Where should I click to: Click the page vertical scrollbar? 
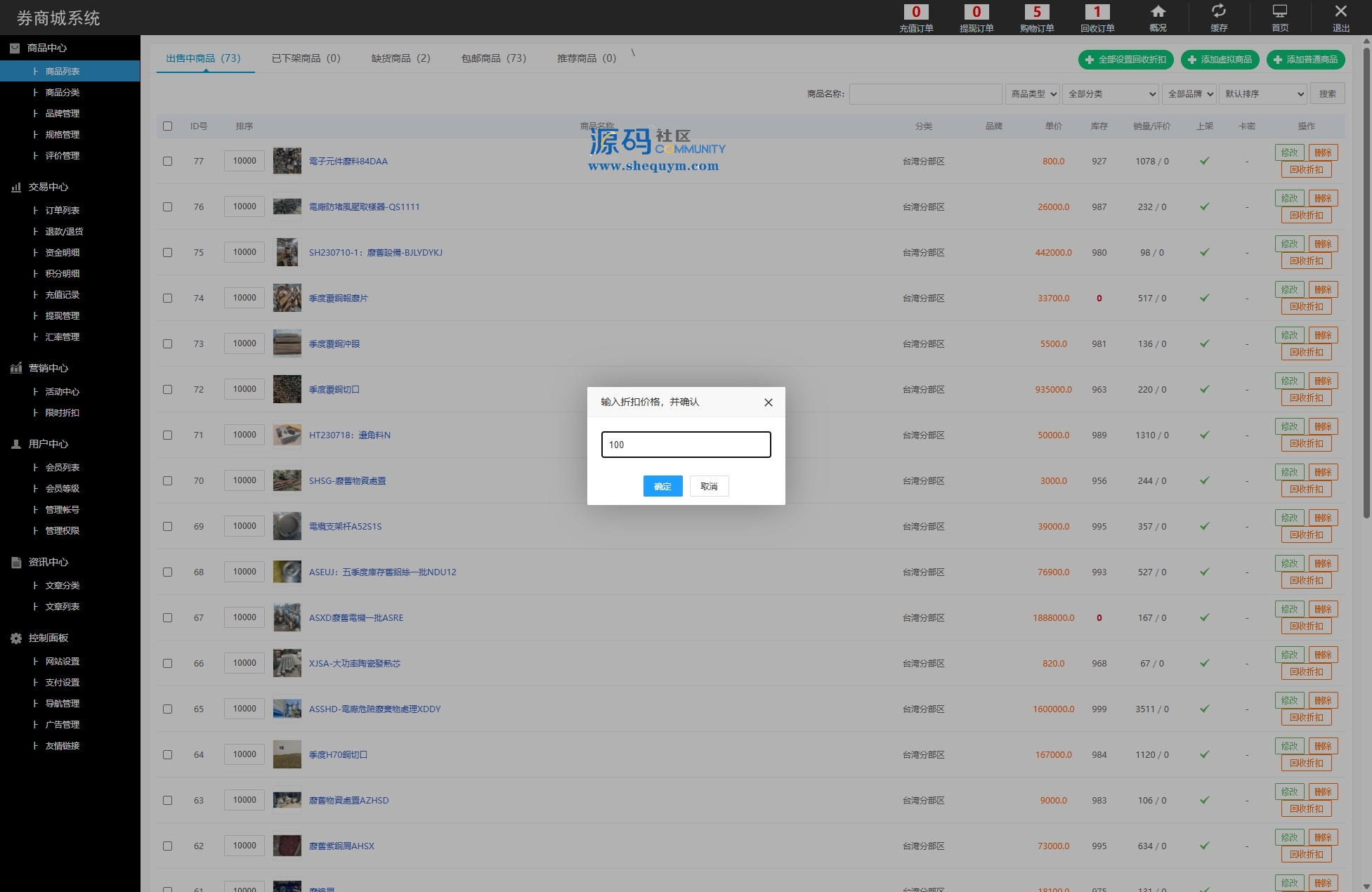coord(1366,281)
